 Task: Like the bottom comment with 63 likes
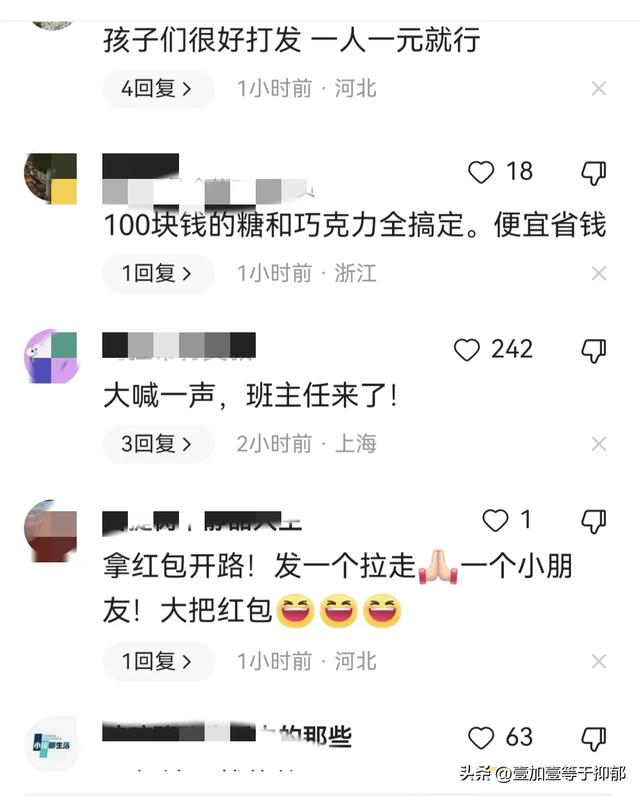[481, 738]
